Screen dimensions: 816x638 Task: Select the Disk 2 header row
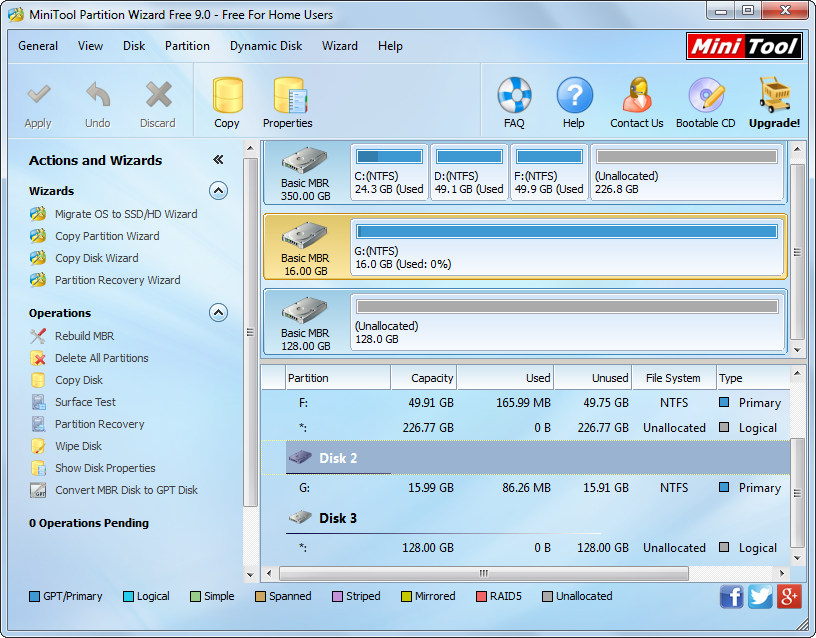(x=526, y=458)
